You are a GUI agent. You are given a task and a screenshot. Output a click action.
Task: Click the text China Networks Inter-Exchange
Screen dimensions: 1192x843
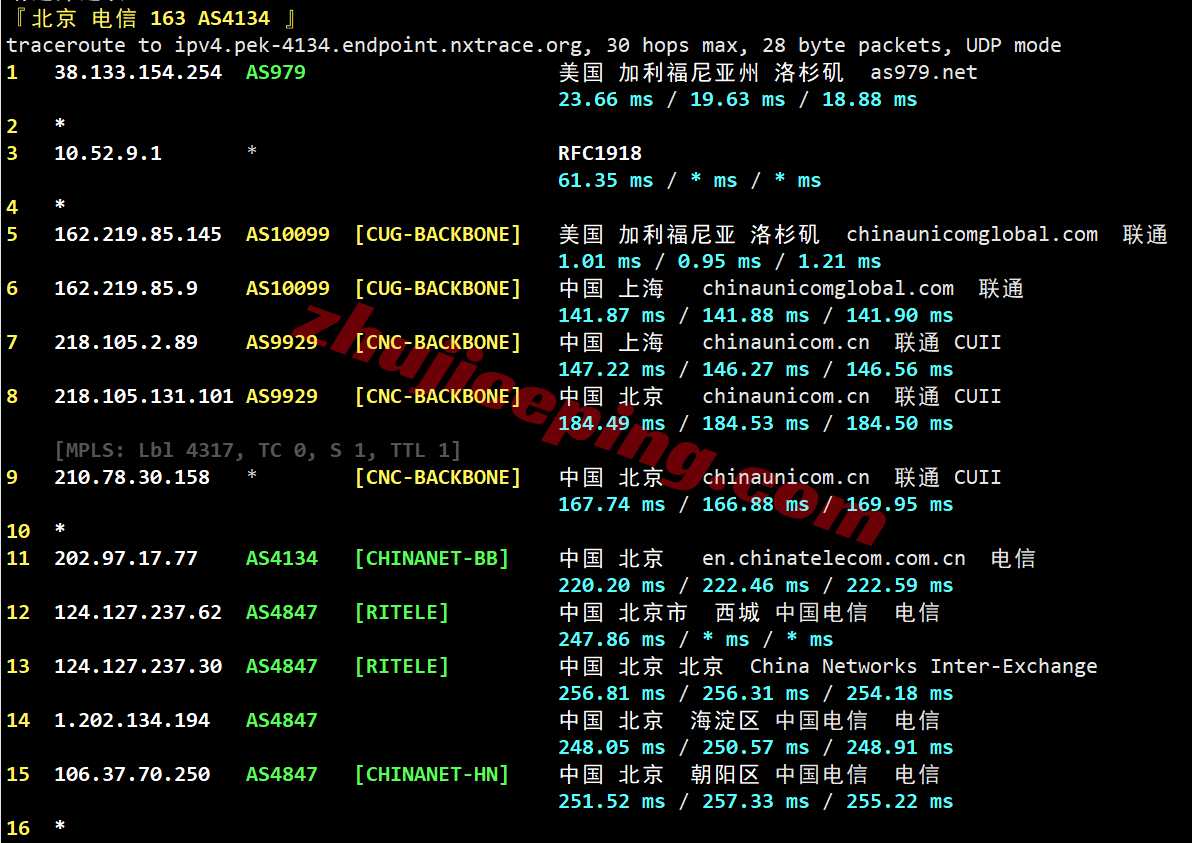coord(924,666)
